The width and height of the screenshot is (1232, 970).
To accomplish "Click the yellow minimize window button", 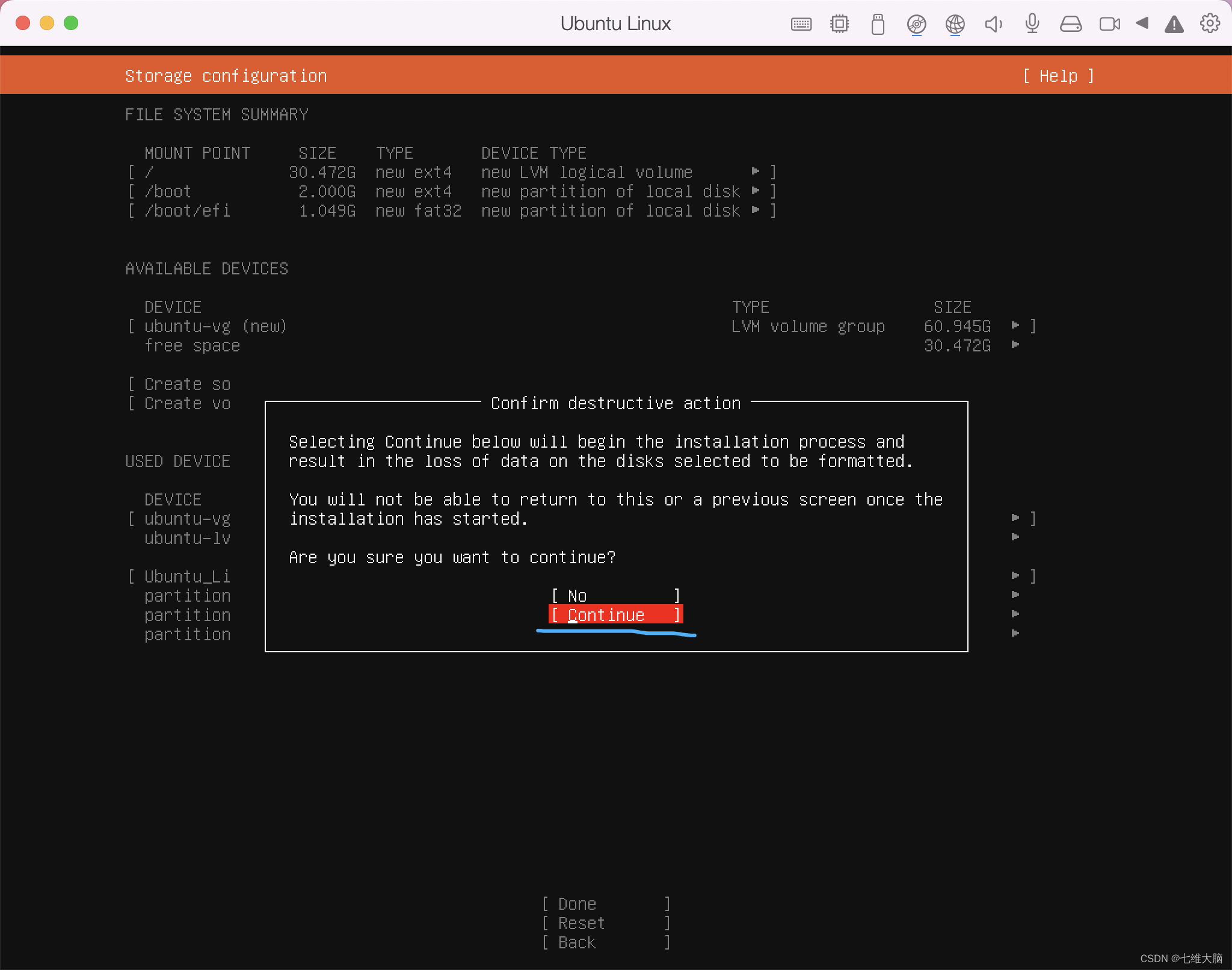I will pos(47,23).
